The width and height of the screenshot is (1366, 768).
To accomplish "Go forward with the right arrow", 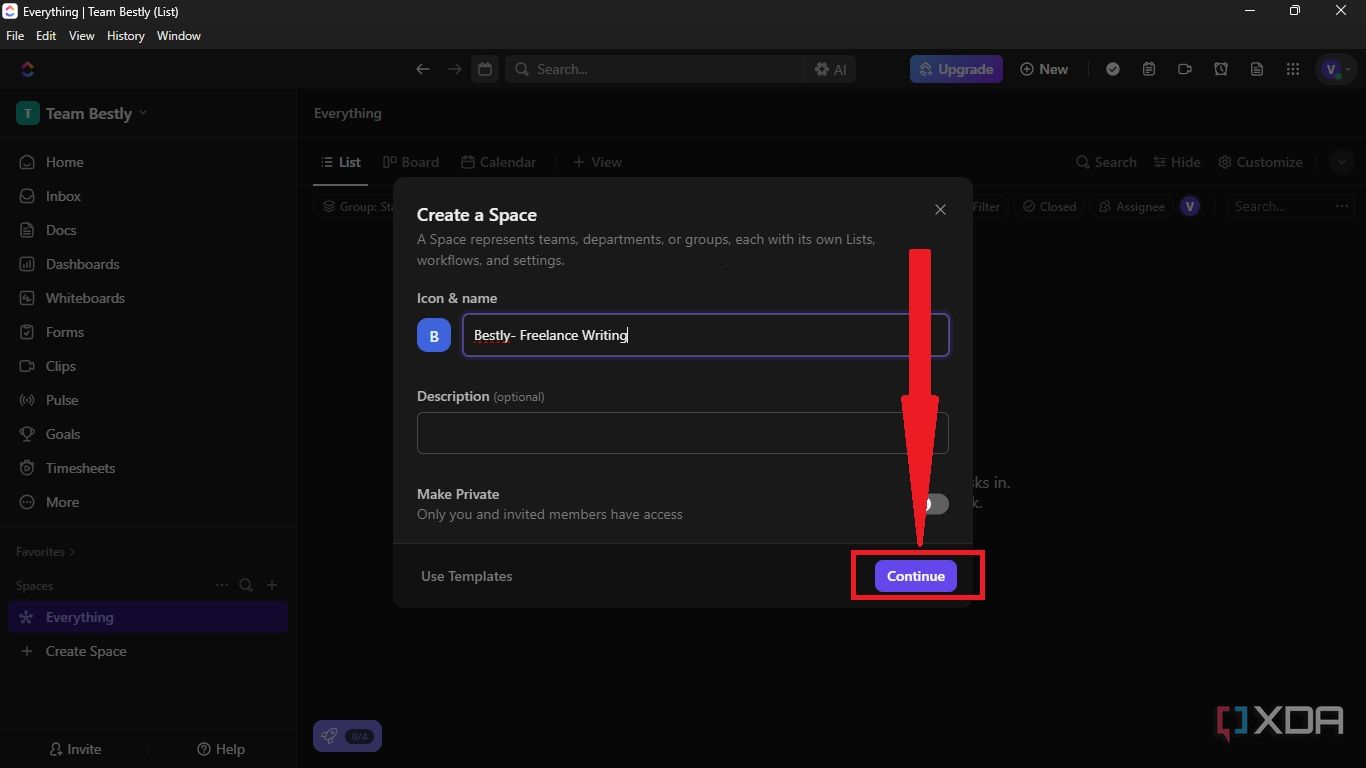I will pos(455,69).
